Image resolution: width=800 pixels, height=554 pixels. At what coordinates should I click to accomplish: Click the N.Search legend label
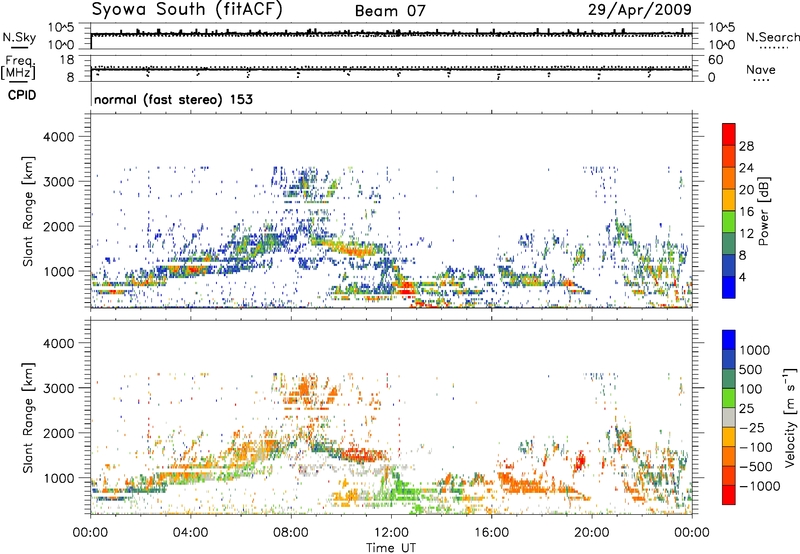click(x=773, y=37)
